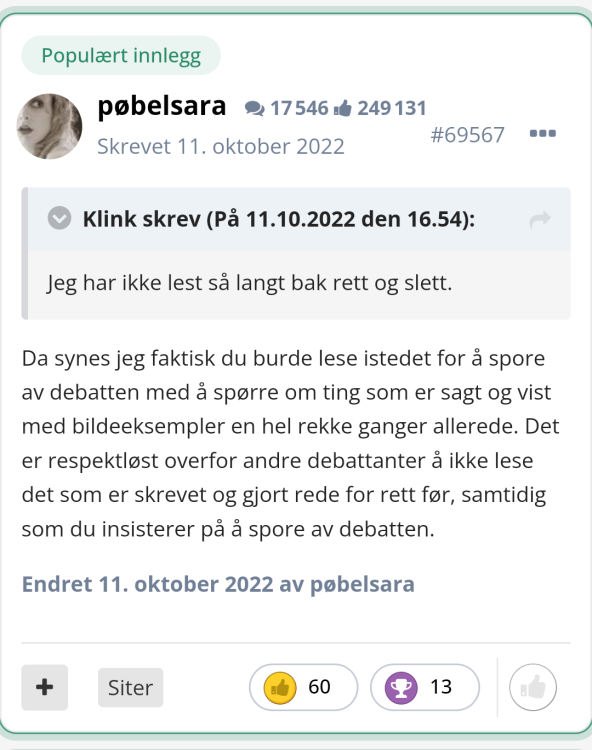Screen dimensions: 592x750
Task: Toggle your like with grey thumbs-up button
Action: 533,687
